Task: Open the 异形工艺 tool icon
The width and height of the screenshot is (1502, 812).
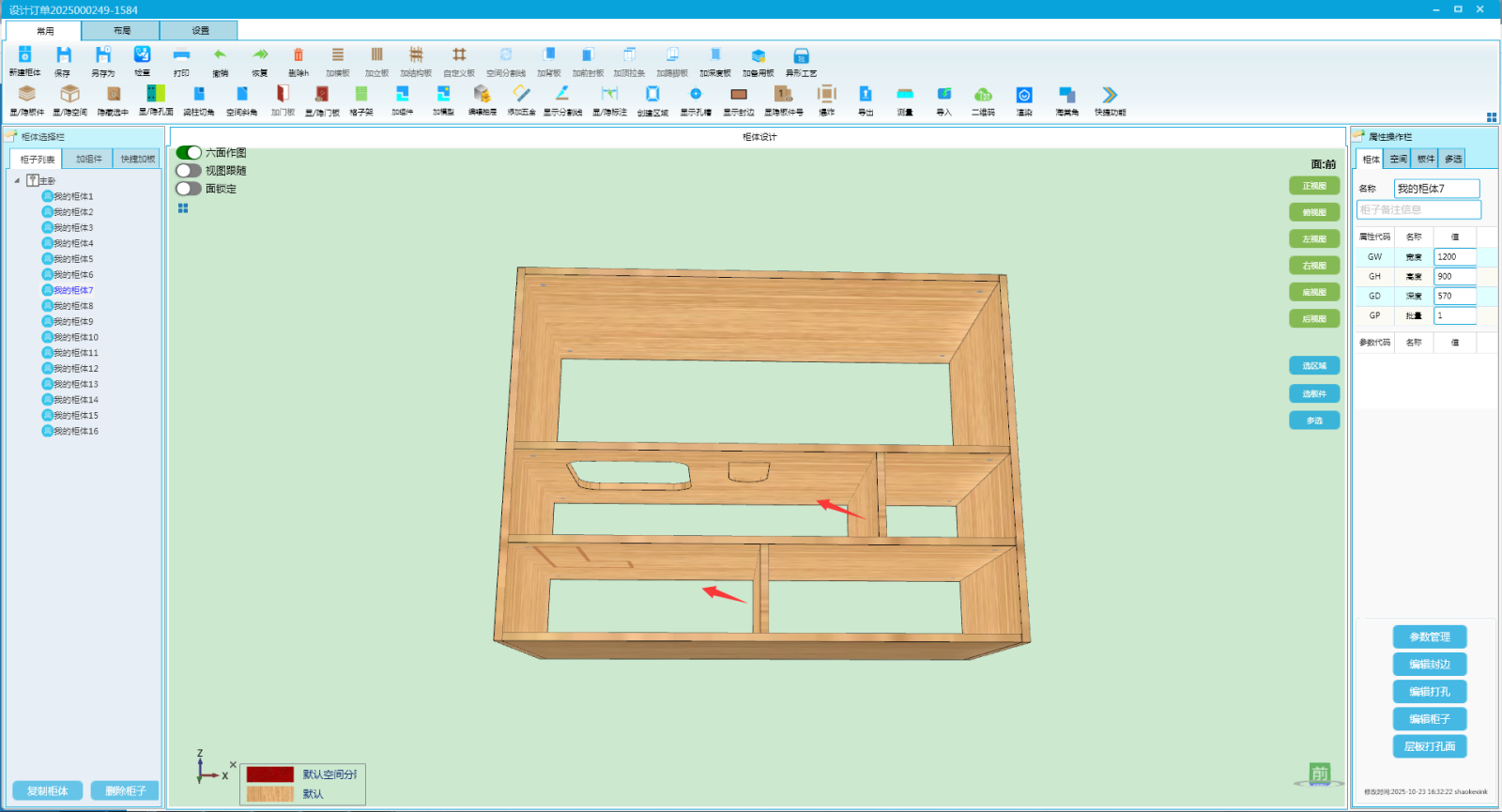Action: (x=801, y=56)
